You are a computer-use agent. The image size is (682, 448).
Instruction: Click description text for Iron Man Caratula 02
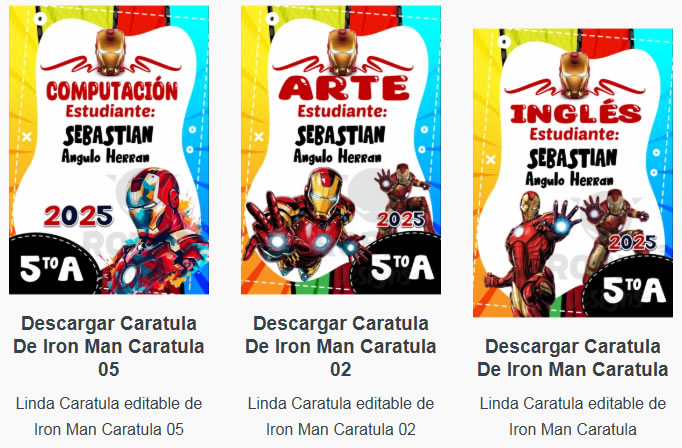click(x=341, y=416)
